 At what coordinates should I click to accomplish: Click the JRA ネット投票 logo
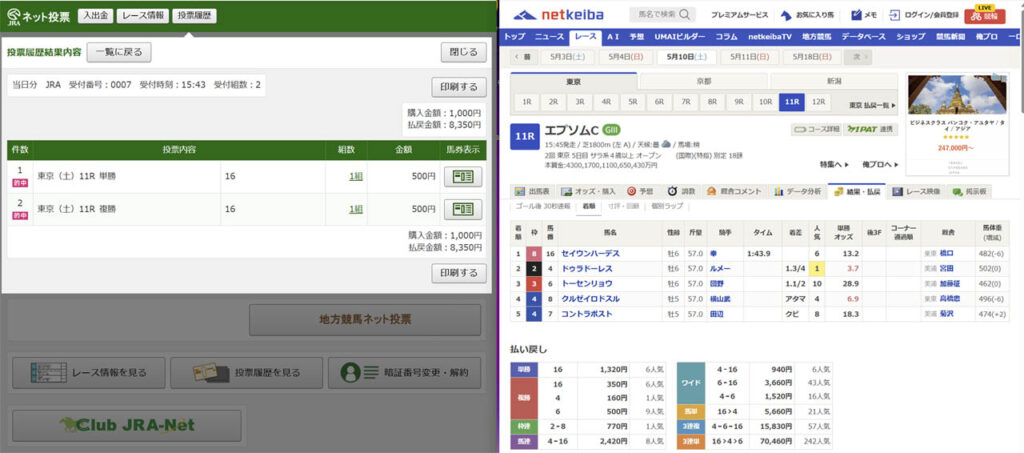[x=39, y=16]
